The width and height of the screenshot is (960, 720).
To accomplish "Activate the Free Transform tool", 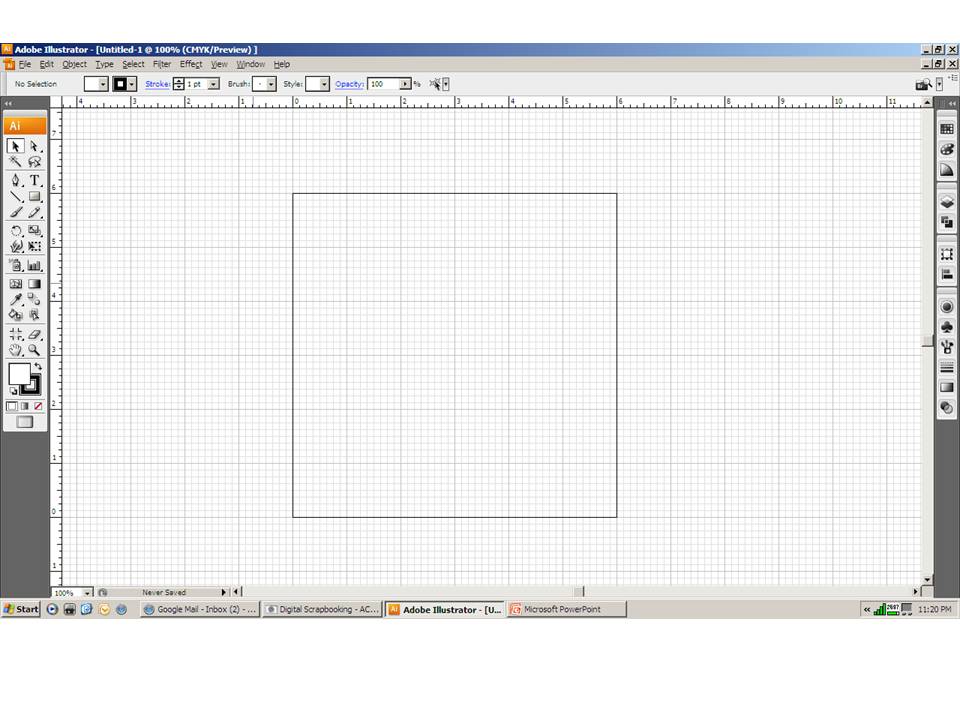I will [x=34, y=246].
